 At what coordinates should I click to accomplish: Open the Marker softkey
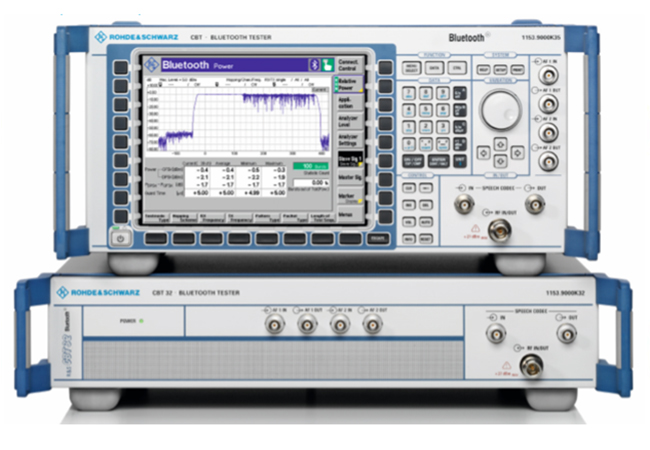[350, 196]
